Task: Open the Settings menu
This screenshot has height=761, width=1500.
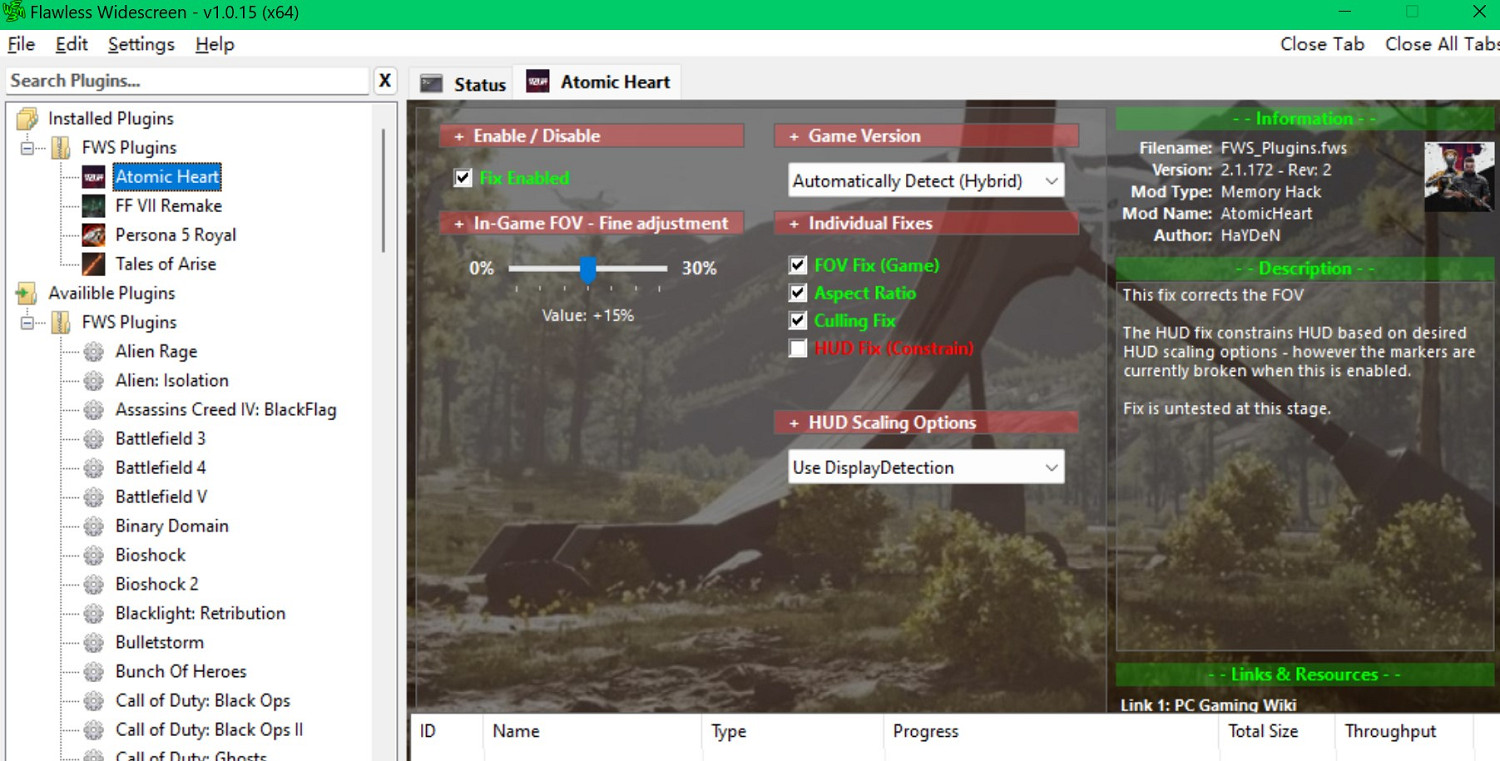Action: [141, 44]
